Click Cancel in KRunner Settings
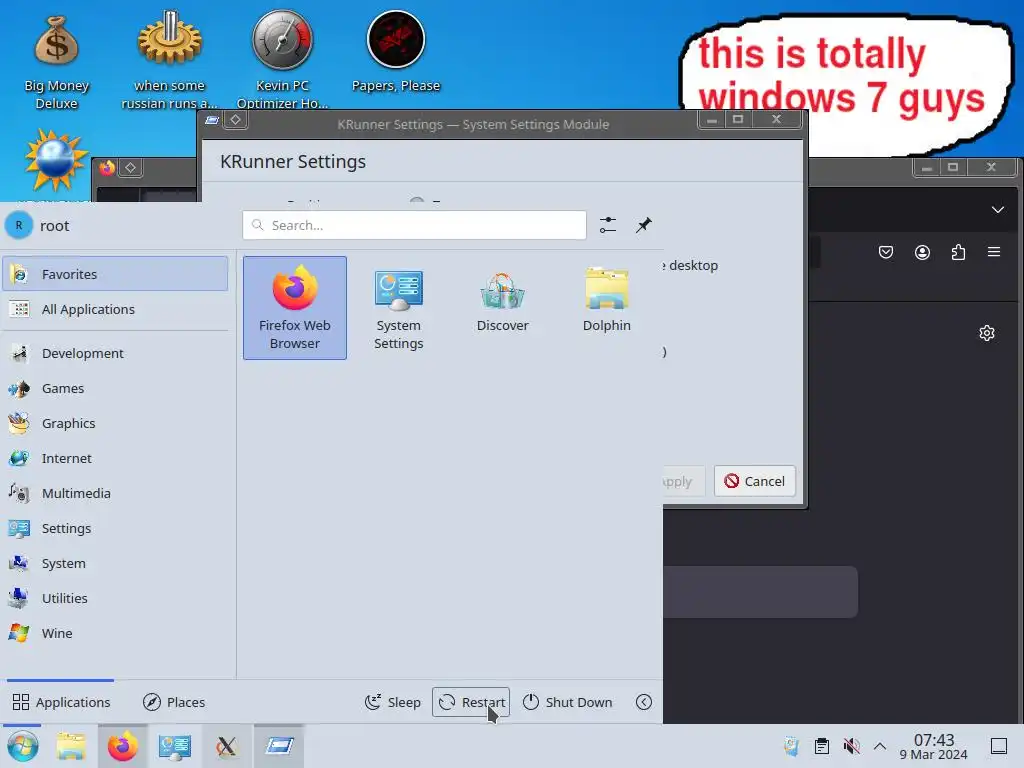 [x=754, y=481]
